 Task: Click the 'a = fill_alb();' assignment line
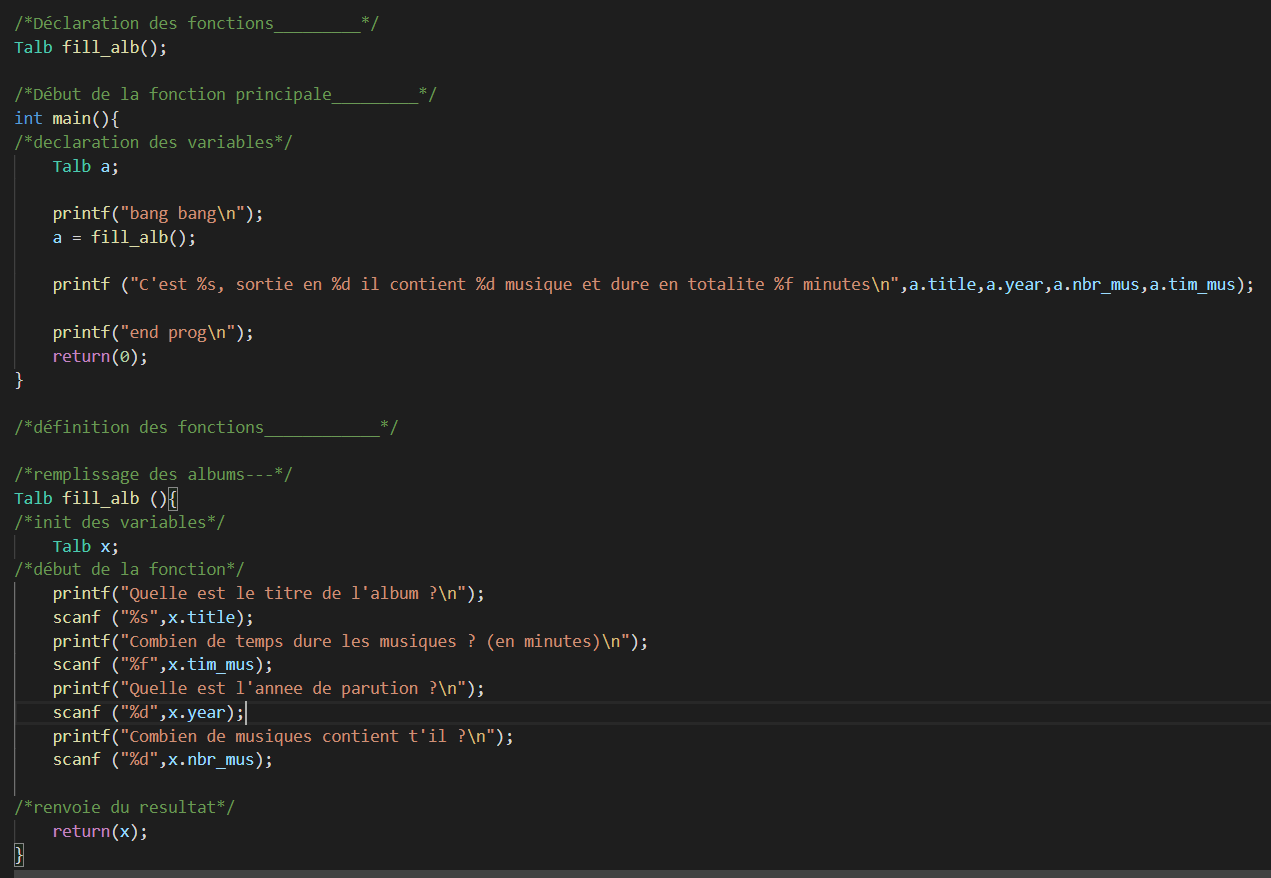[124, 237]
